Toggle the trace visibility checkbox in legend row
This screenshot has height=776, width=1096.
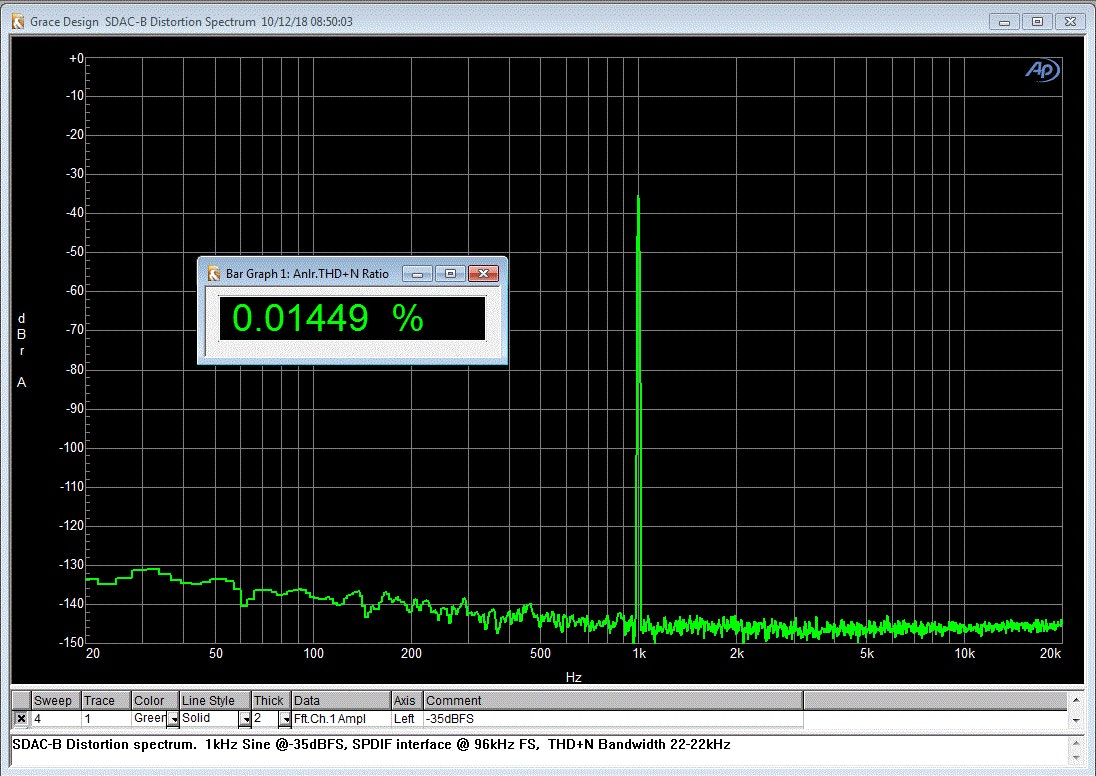tap(20, 718)
